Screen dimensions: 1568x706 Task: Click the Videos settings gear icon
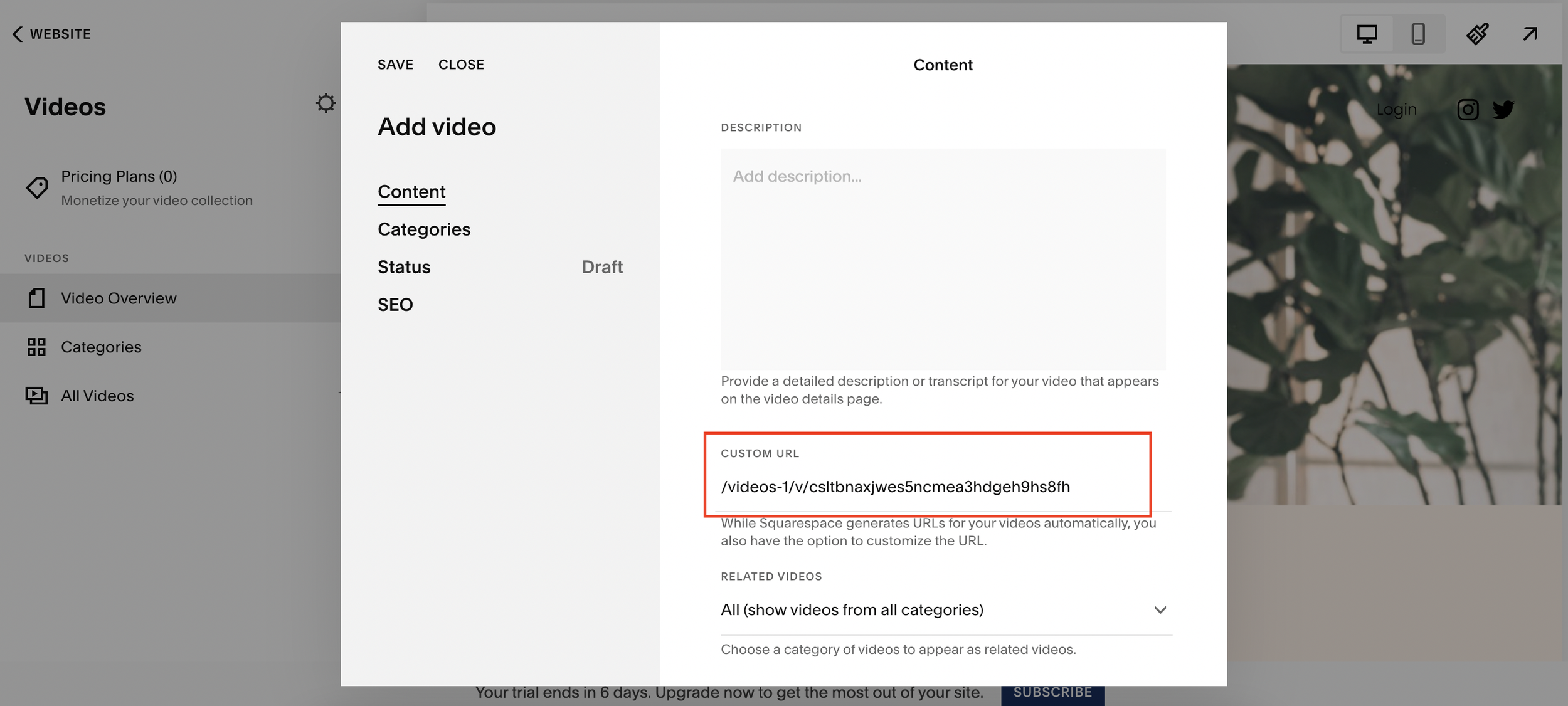(326, 103)
